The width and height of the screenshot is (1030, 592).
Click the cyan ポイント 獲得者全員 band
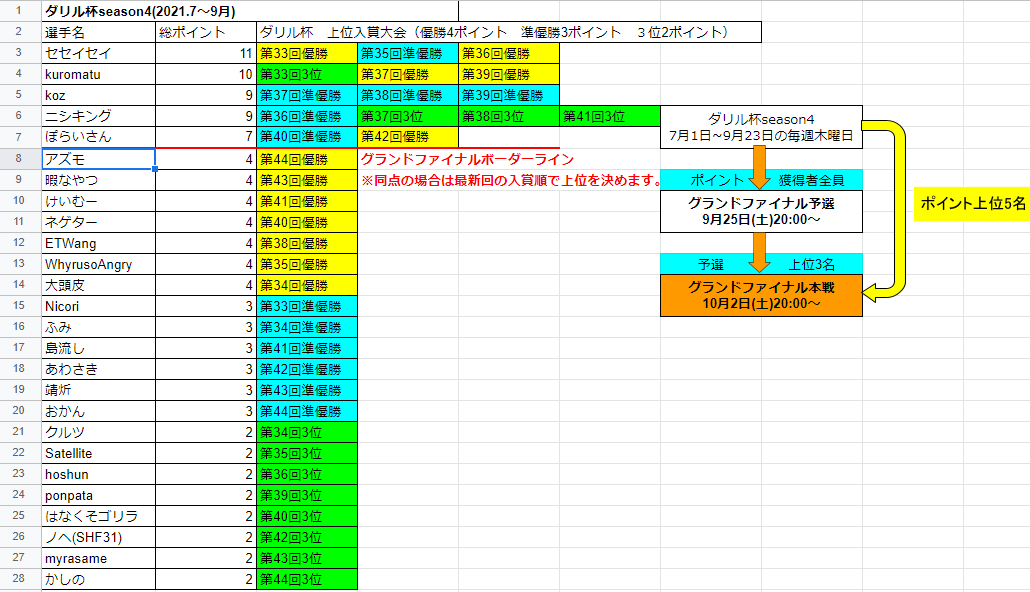coord(761,180)
